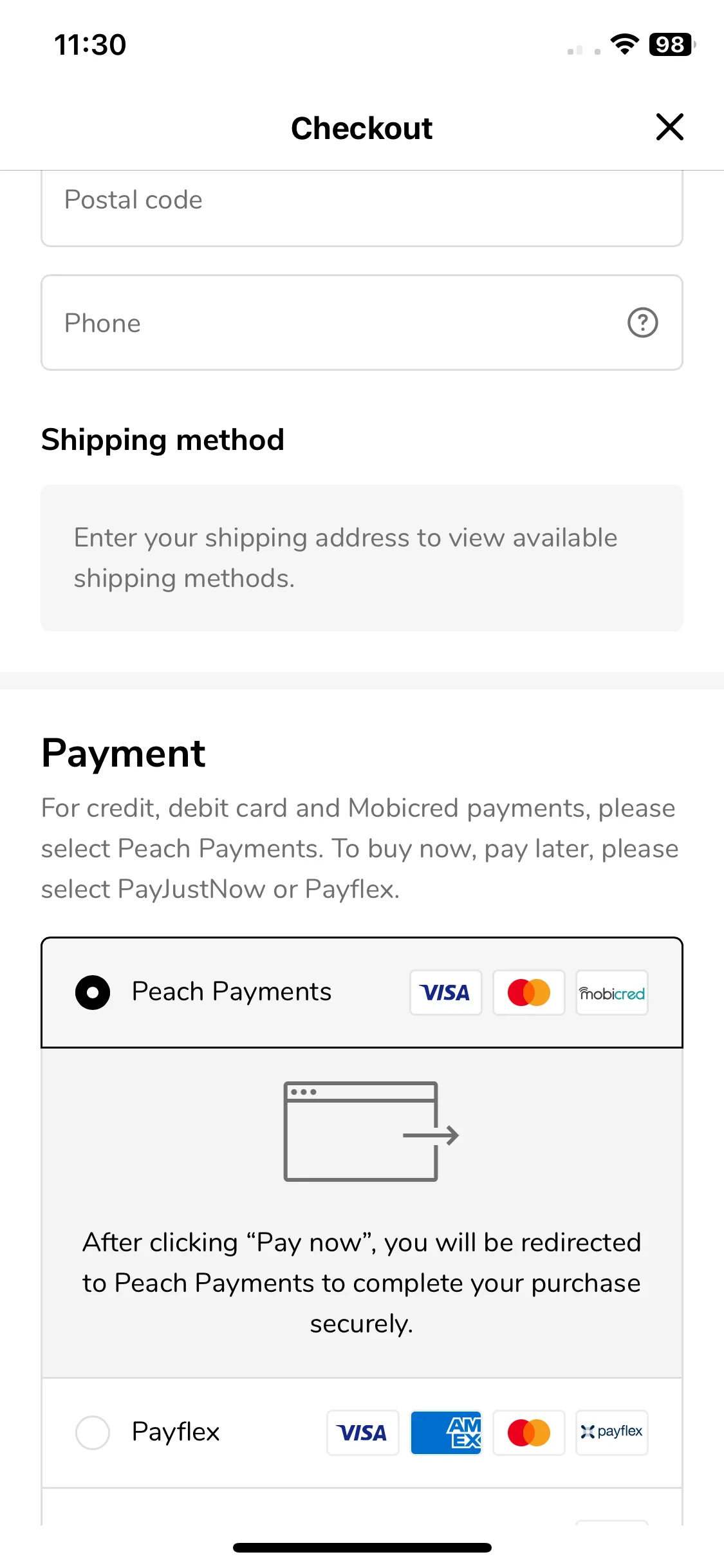Tap the Wi-Fi status icon

coord(624,44)
